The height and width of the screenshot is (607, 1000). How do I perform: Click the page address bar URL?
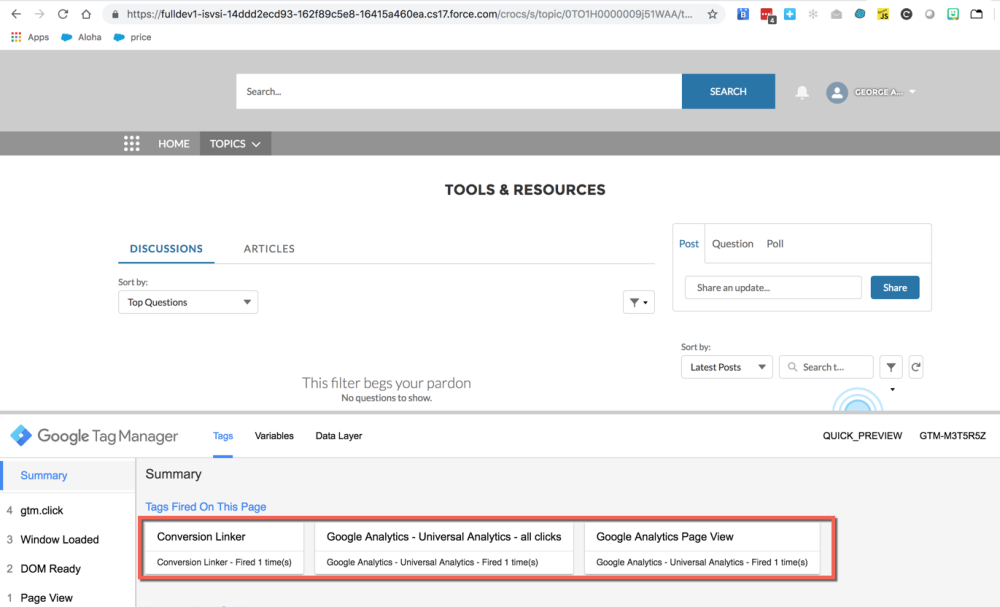click(x=409, y=14)
